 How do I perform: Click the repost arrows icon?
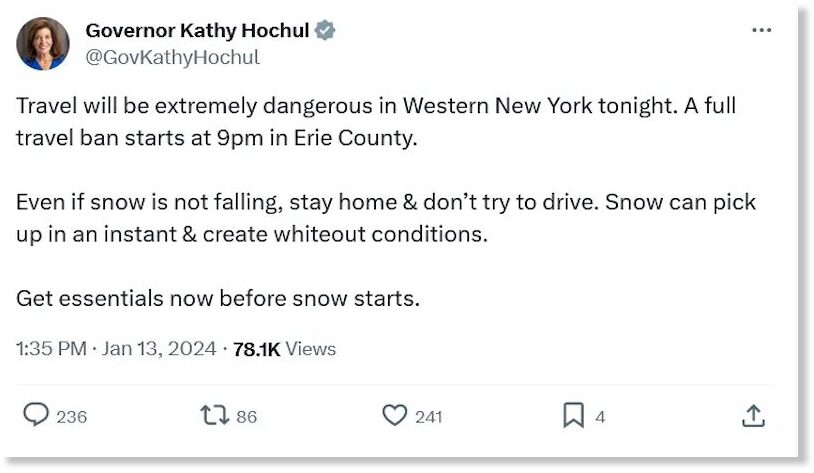[214, 415]
